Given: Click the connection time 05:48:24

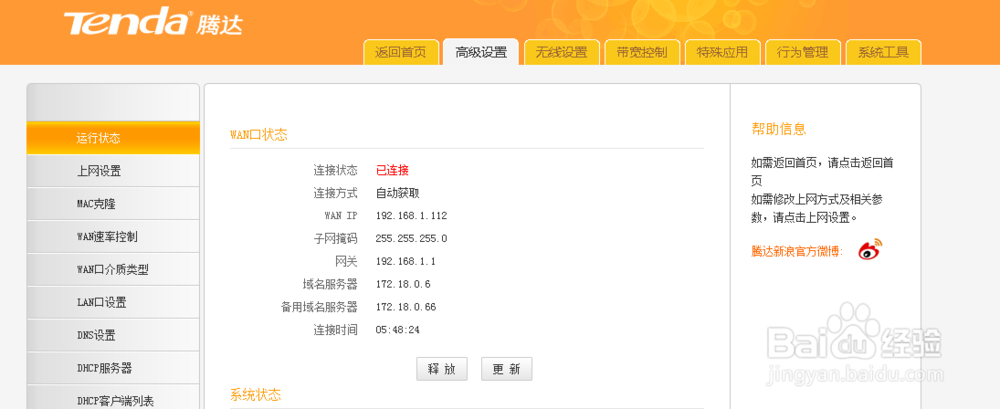Looking at the screenshot, I should click(x=397, y=330).
